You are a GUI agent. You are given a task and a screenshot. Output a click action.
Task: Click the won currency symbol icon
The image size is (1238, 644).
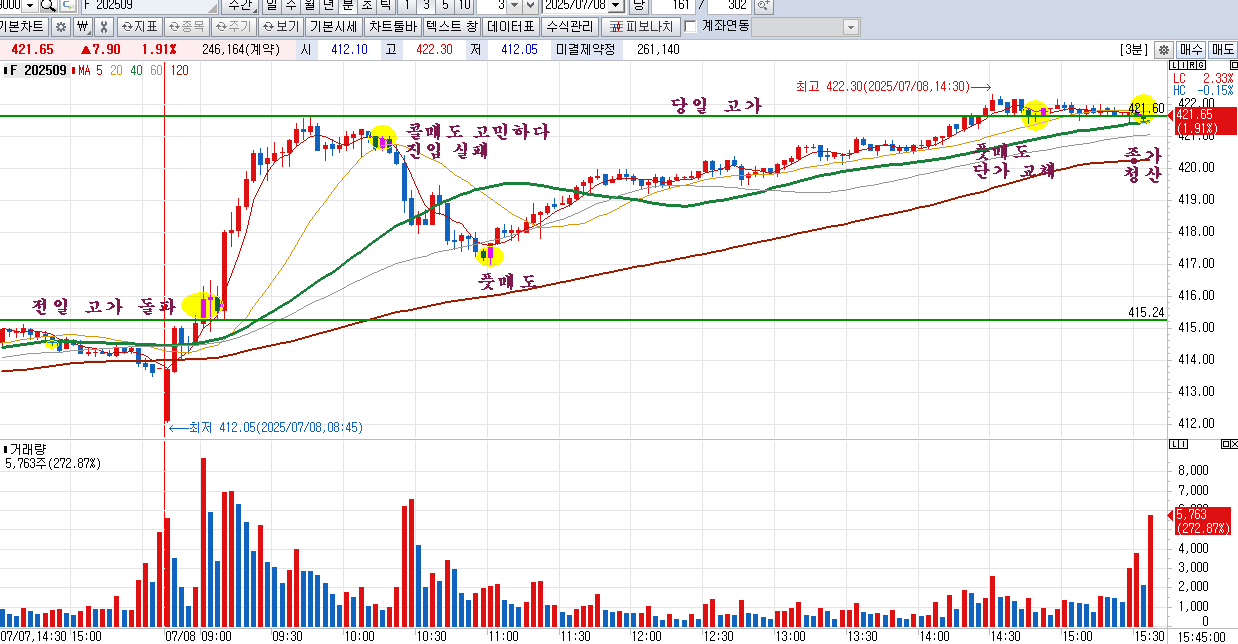click(83, 26)
